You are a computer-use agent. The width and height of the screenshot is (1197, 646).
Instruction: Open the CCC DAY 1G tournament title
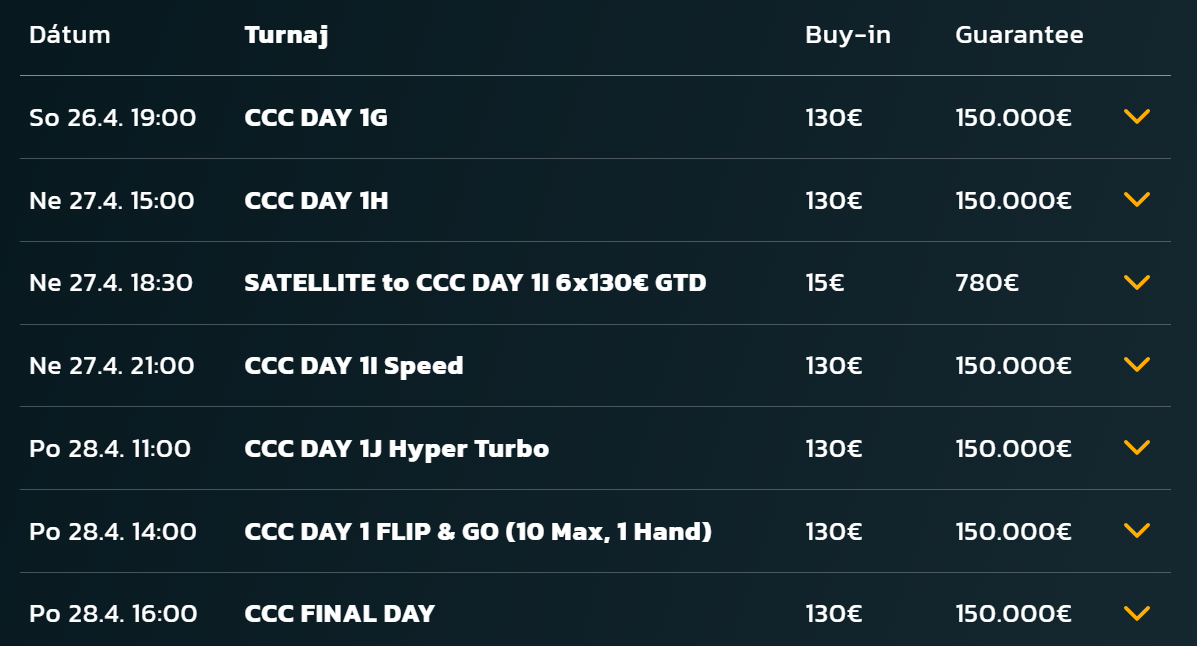coord(316,118)
